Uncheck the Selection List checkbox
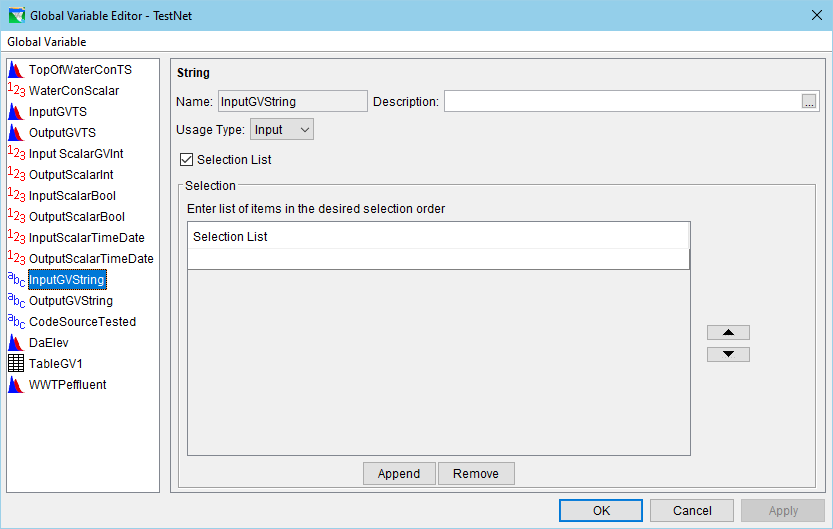Image resolution: width=833 pixels, height=529 pixels. [x=186, y=160]
